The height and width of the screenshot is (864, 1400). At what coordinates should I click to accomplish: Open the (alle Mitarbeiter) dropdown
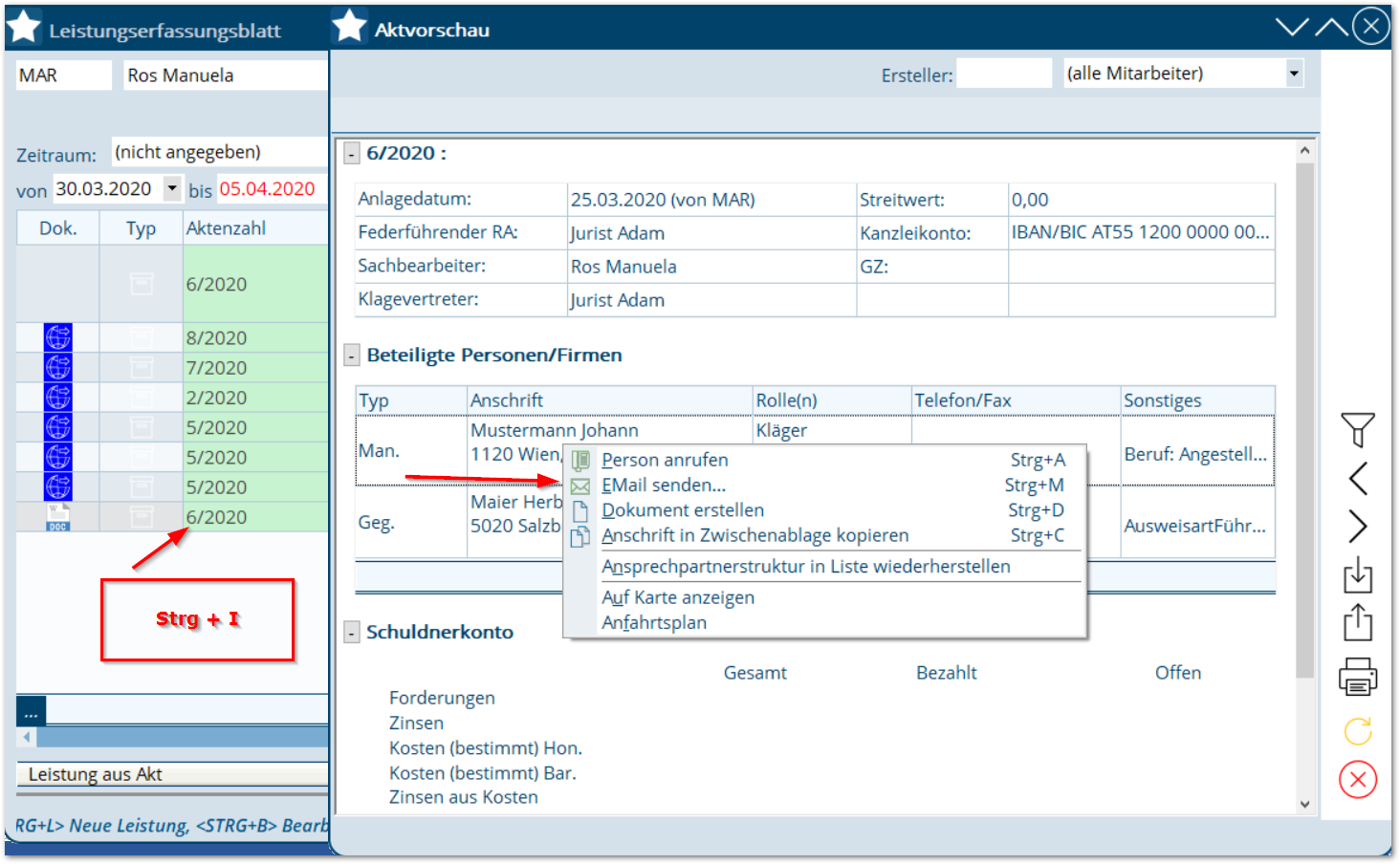click(x=1294, y=74)
